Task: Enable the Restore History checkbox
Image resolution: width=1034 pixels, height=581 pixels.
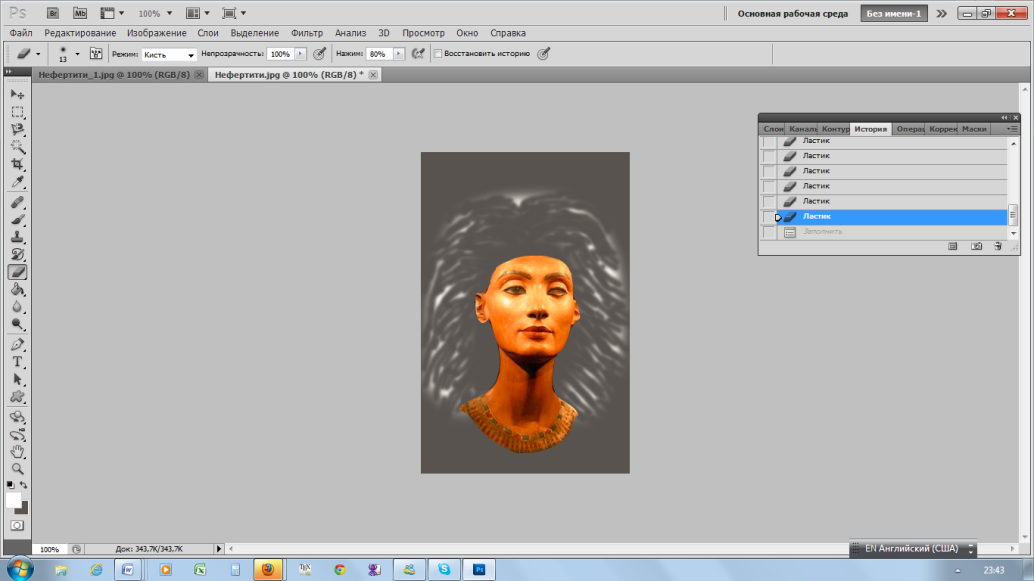Action: [437, 53]
